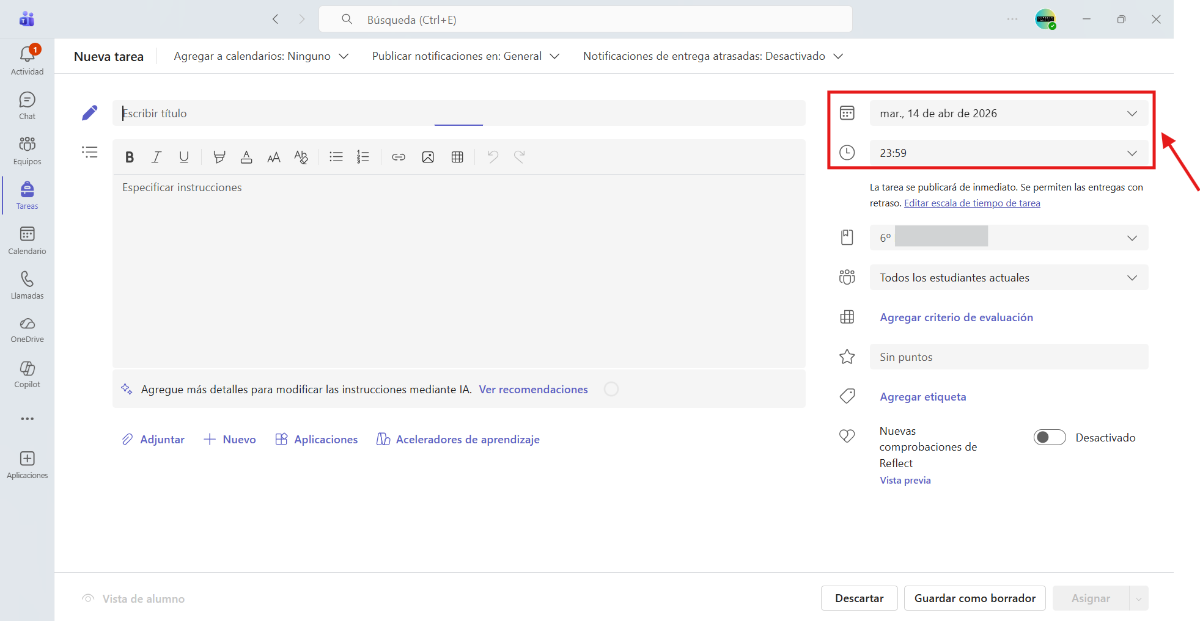Open the due date picker

point(1009,113)
